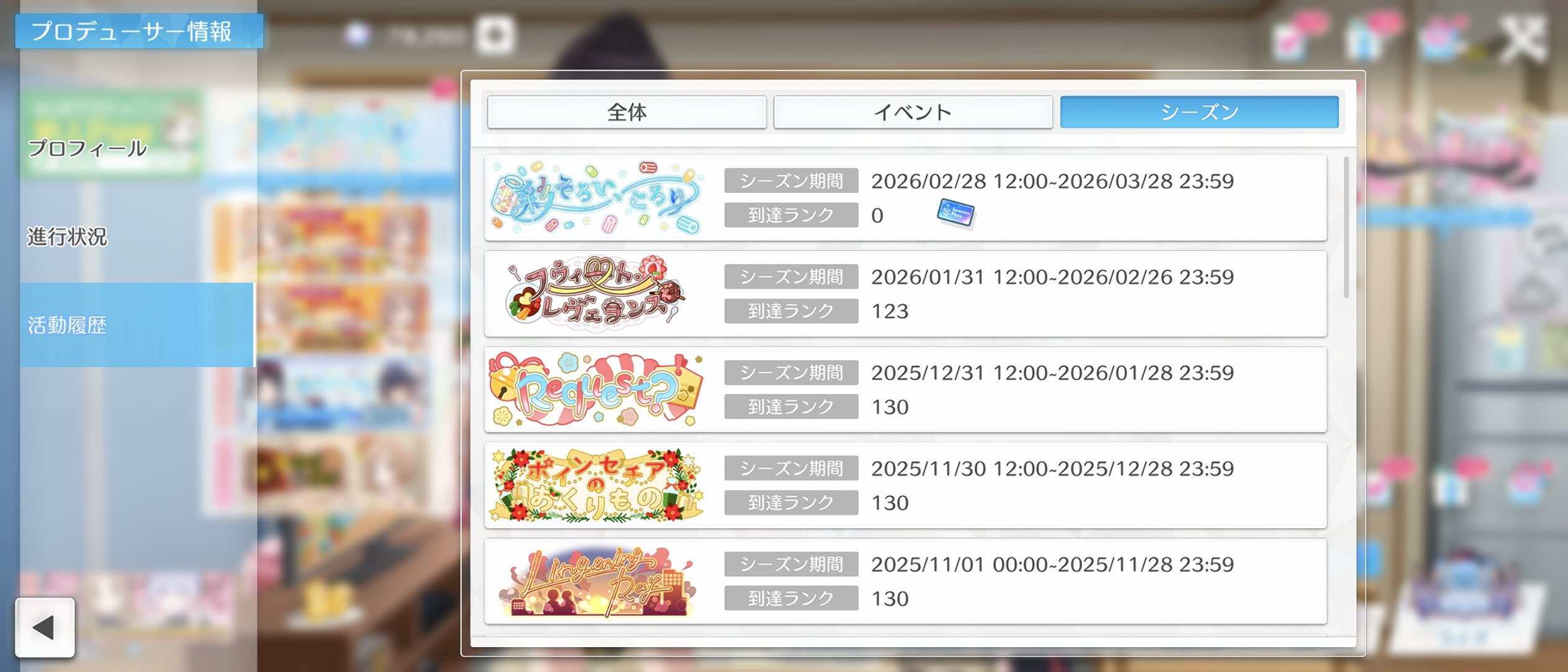Click the blurred crossed-tools icon at top right
Image resolution: width=1568 pixels, height=672 pixels.
click(x=1522, y=39)
